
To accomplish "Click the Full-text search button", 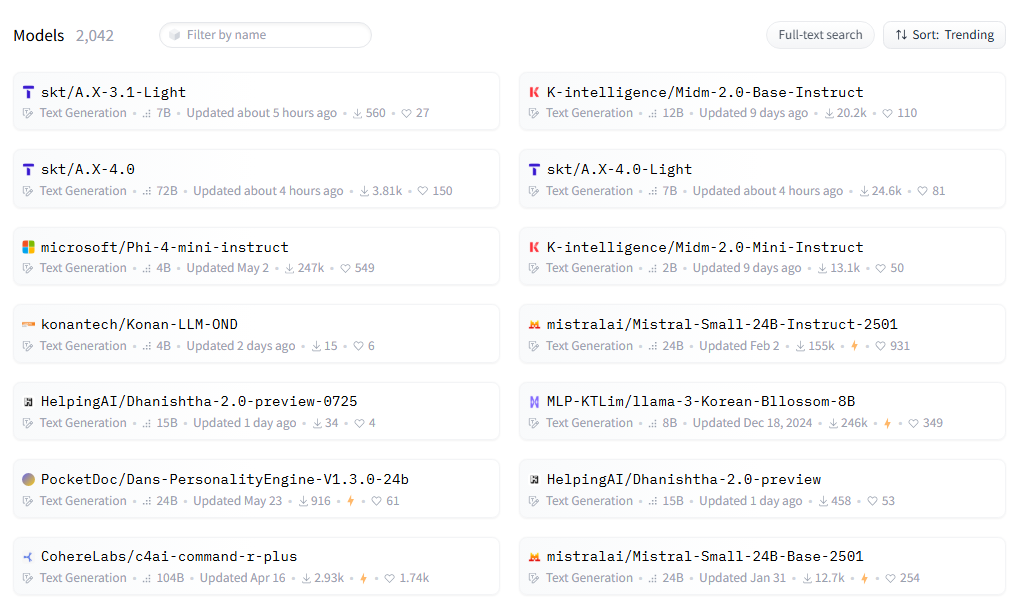I will coord(820,34).
